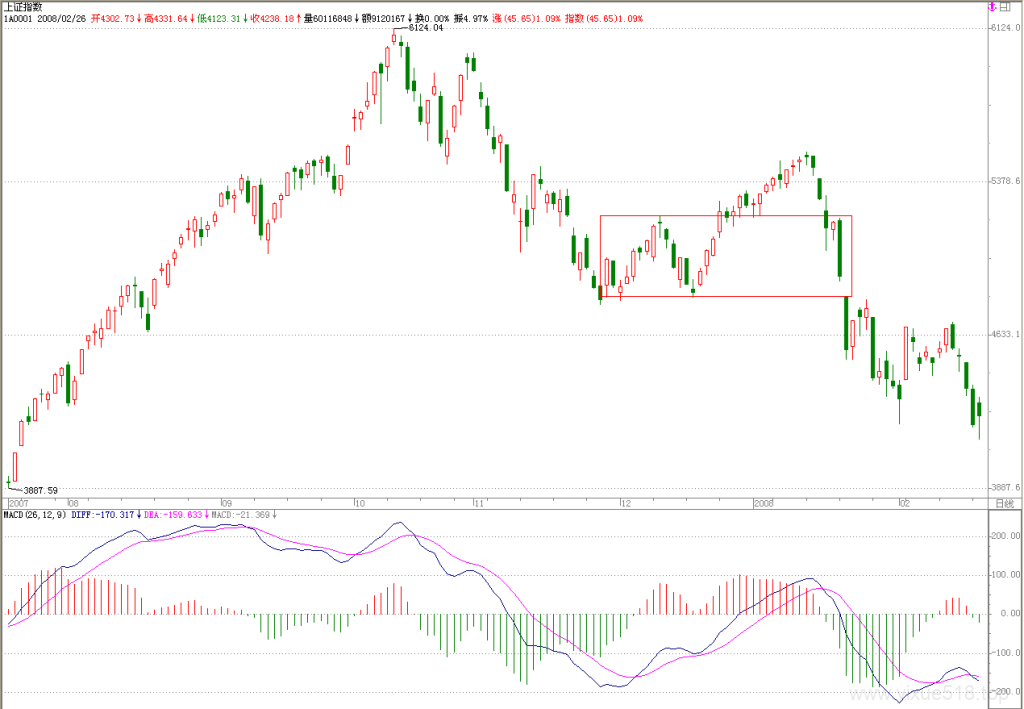Click the magenta DEA value label
The height and width of the screenshot is (709, 1024).
[173, 515]
